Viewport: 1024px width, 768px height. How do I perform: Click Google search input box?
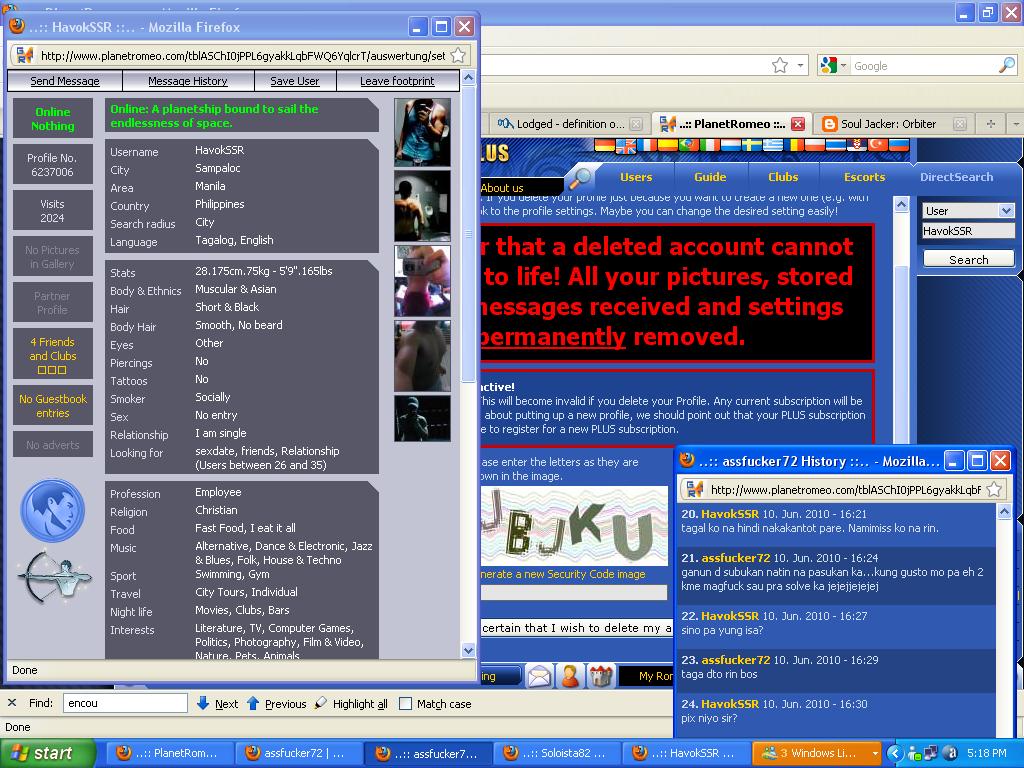925,65
